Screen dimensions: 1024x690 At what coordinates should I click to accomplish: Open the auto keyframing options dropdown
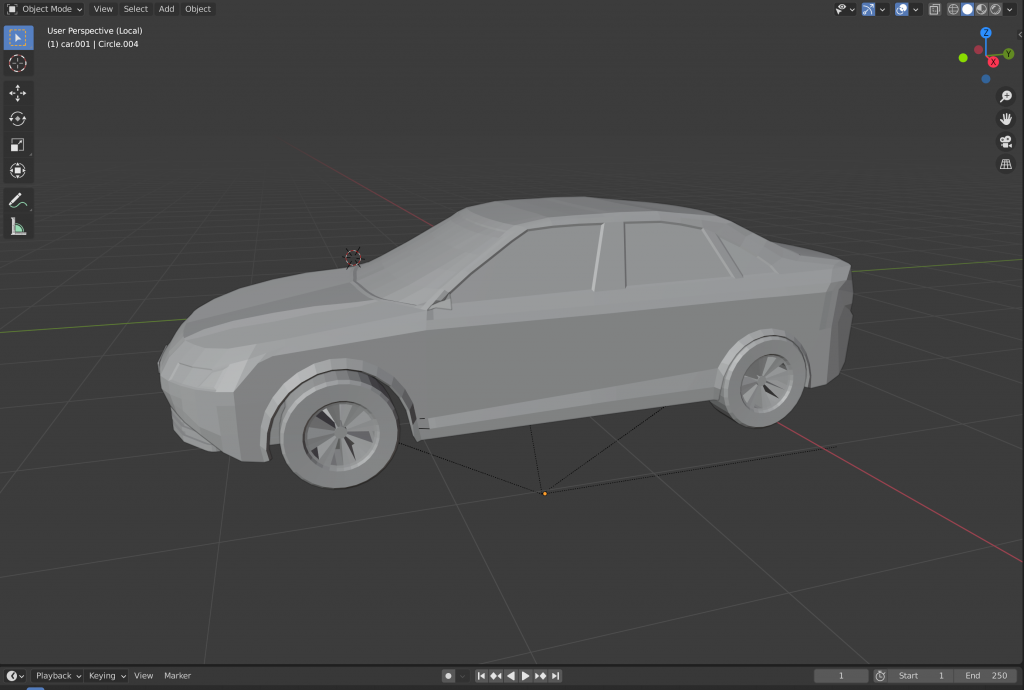[462, 676]
